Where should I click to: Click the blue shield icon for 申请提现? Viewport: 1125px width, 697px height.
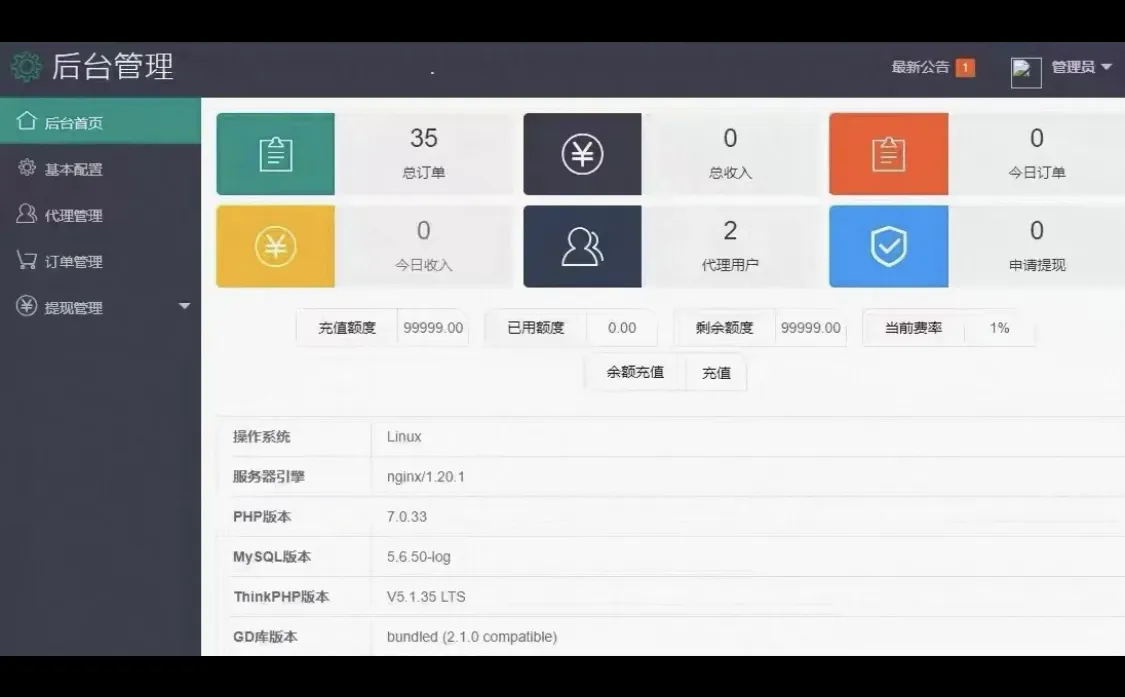pyautogui.click(x=888, y=246)
